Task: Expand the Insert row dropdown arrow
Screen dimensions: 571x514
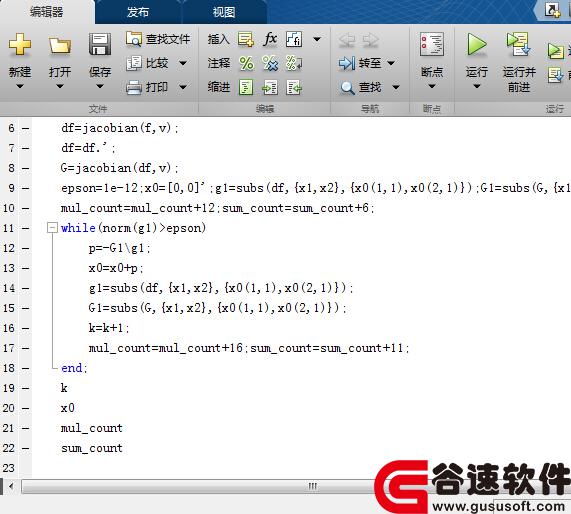Action: pos(317,39)
